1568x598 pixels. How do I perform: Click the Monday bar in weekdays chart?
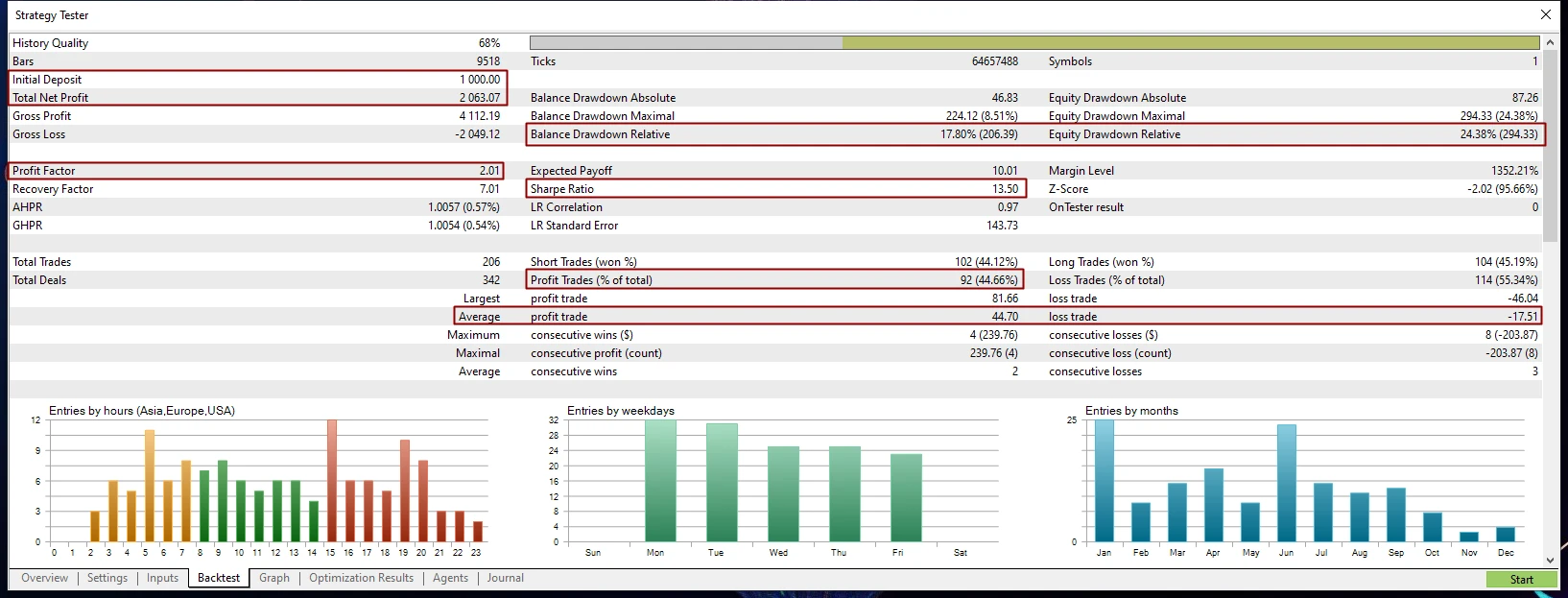660,480
